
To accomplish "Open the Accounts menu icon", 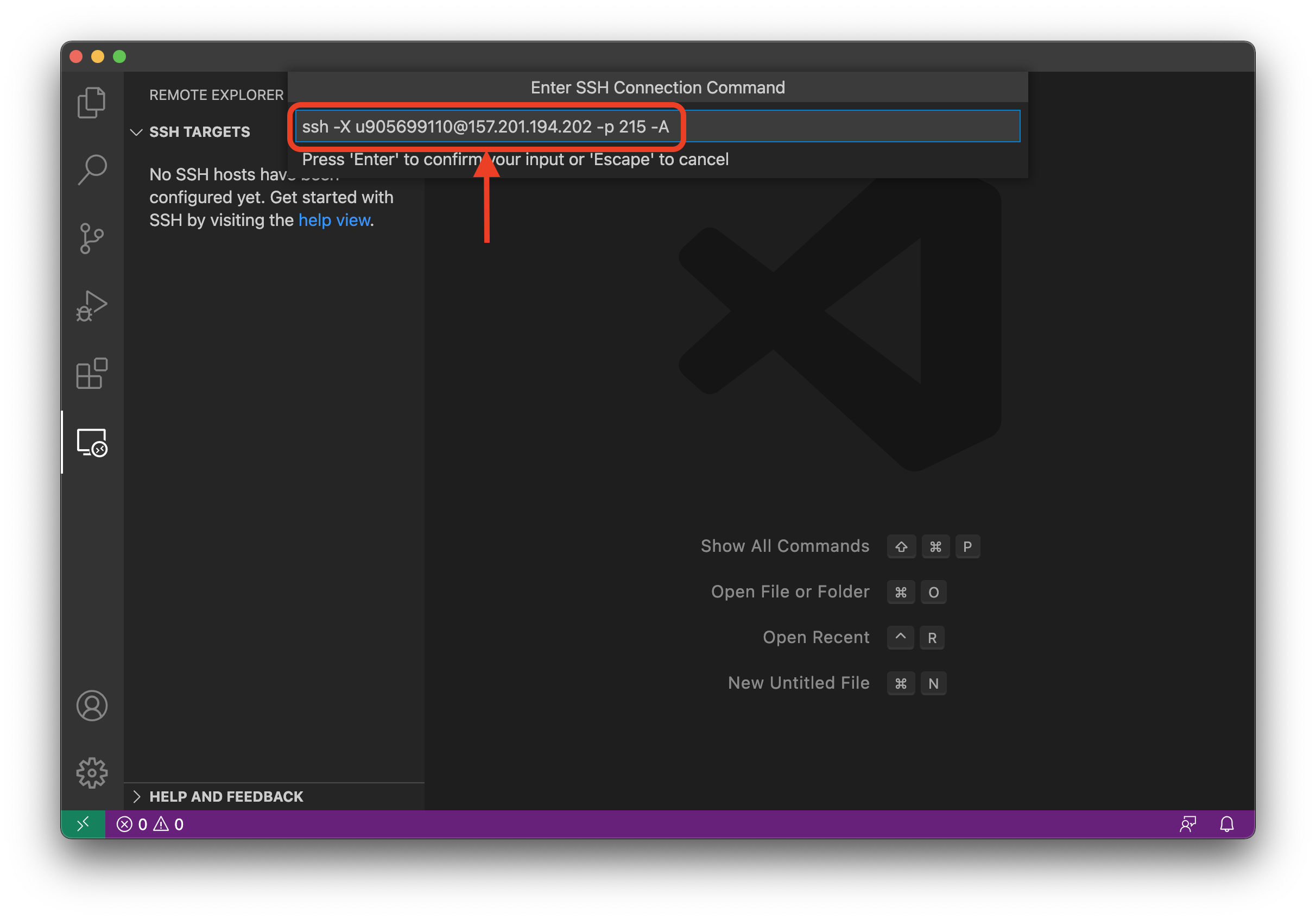I will [x=92, y=705].
